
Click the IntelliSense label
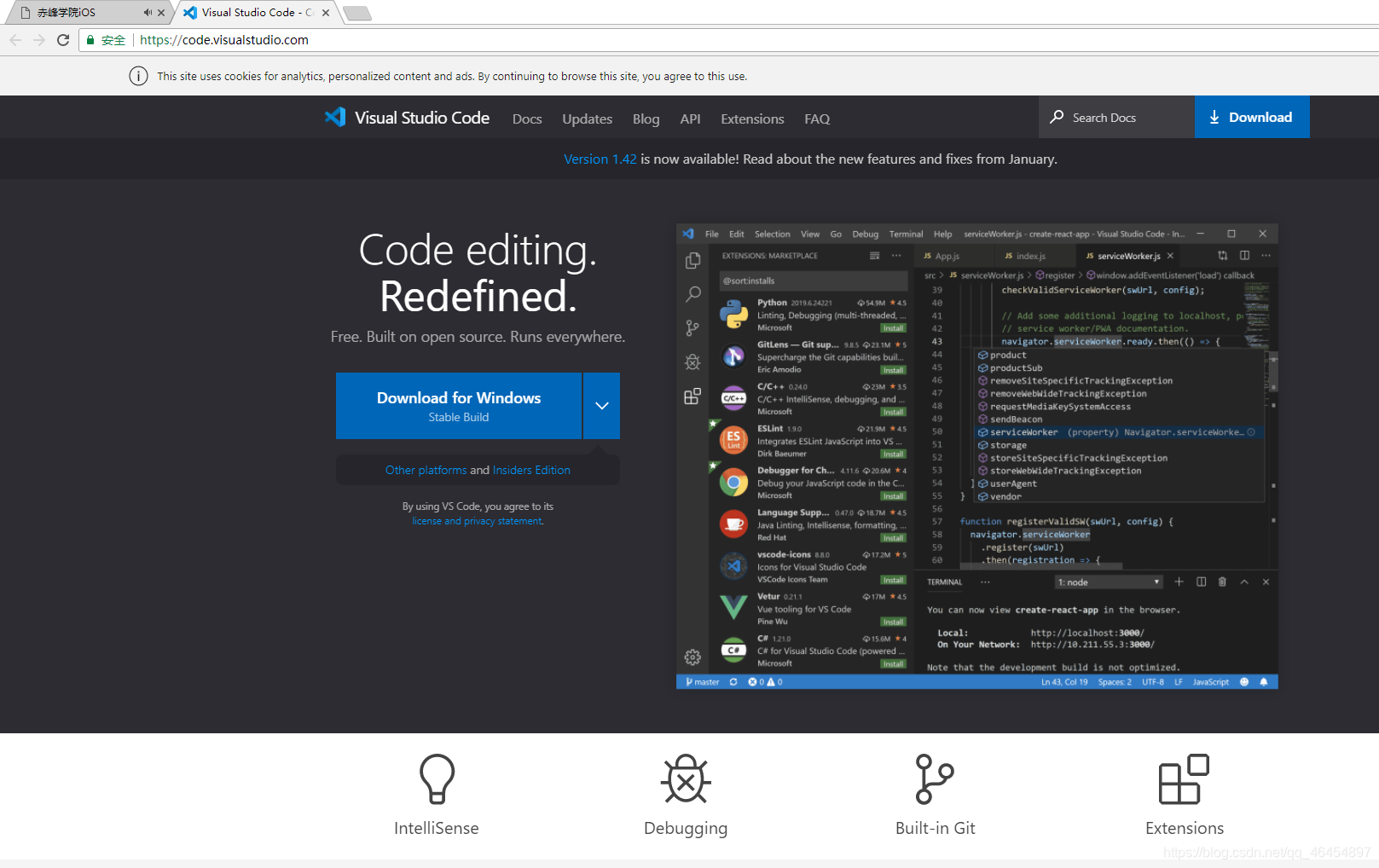pos(437,828)
